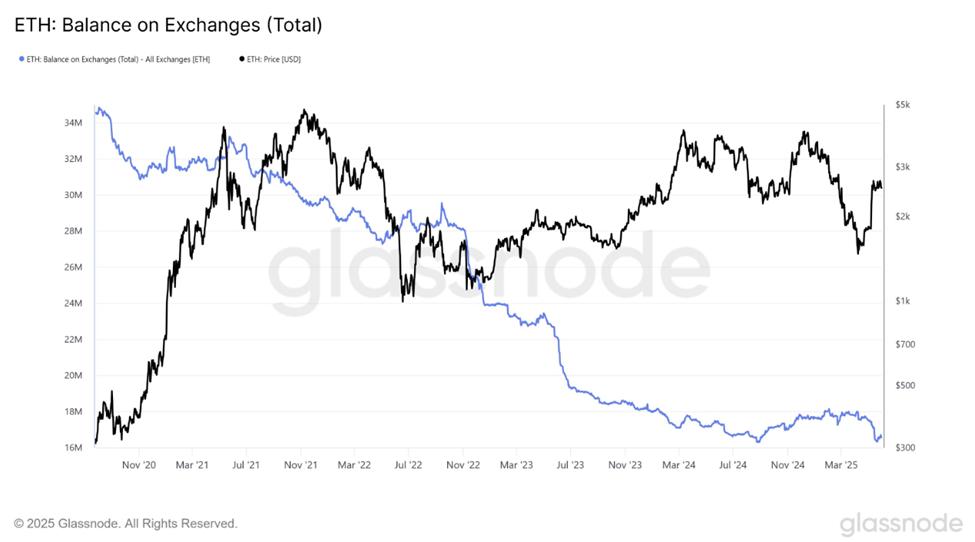Click the 24M label on left axis
Image resolution: width=975 pixels, height=542 pixels.
point(73,303)
